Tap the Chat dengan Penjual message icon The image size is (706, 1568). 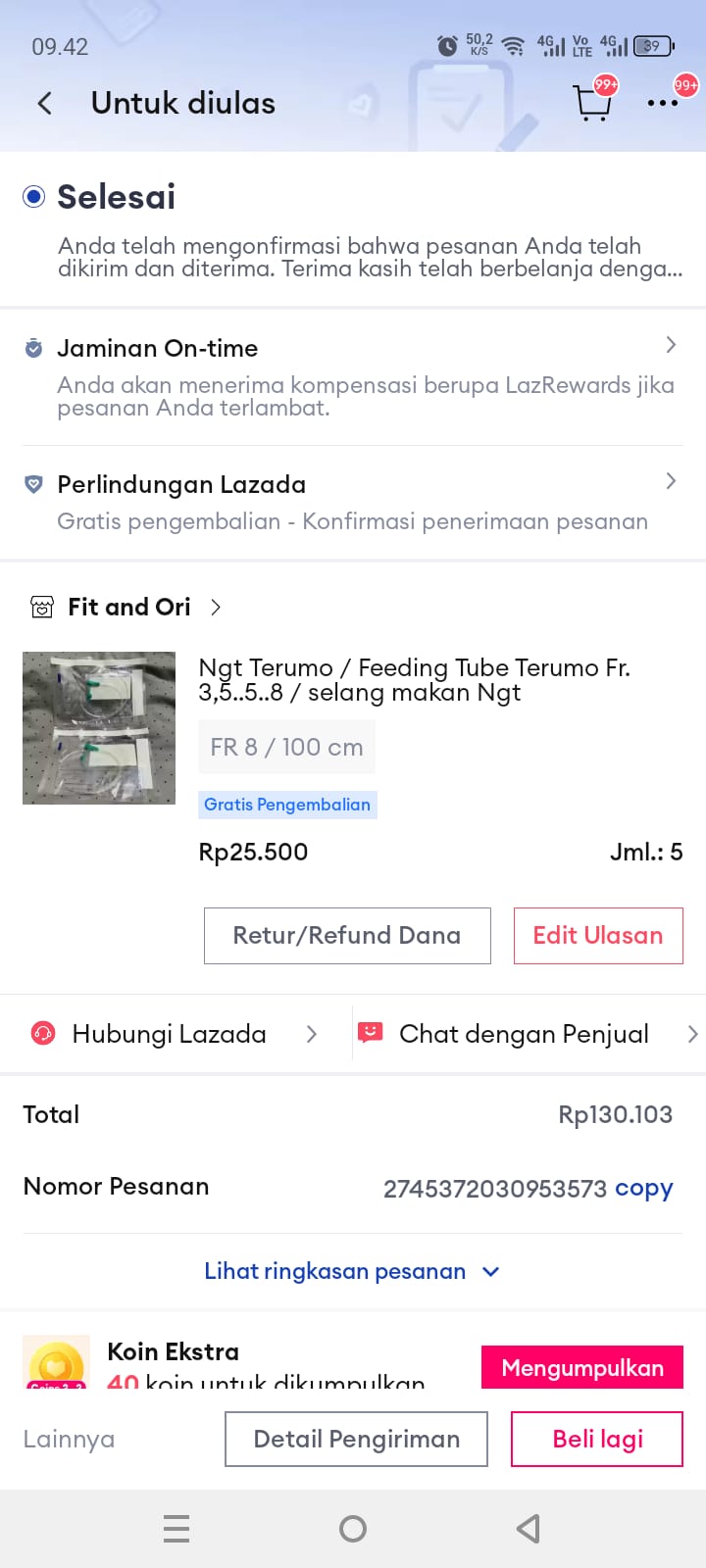point(370,1033)
